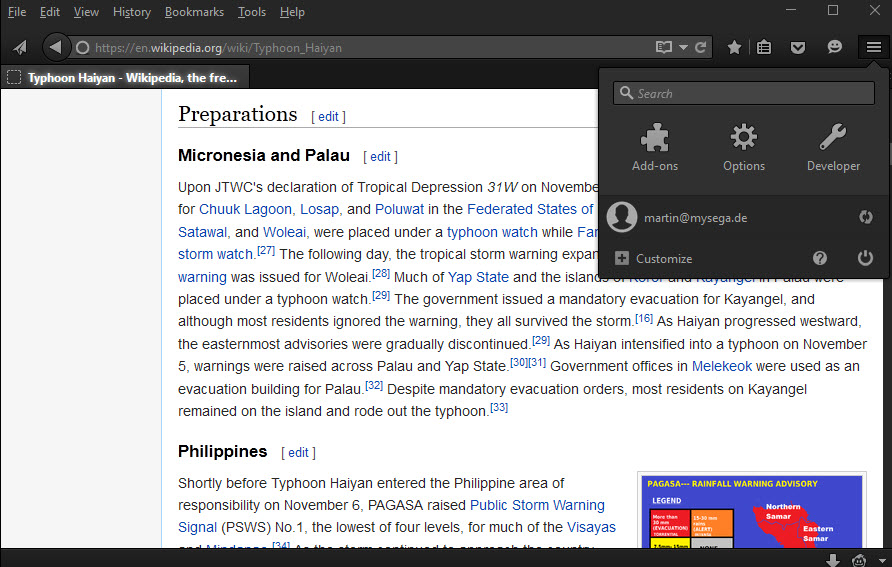
Task: Open the Hello chat smiley icon
Action: (835, 47)
